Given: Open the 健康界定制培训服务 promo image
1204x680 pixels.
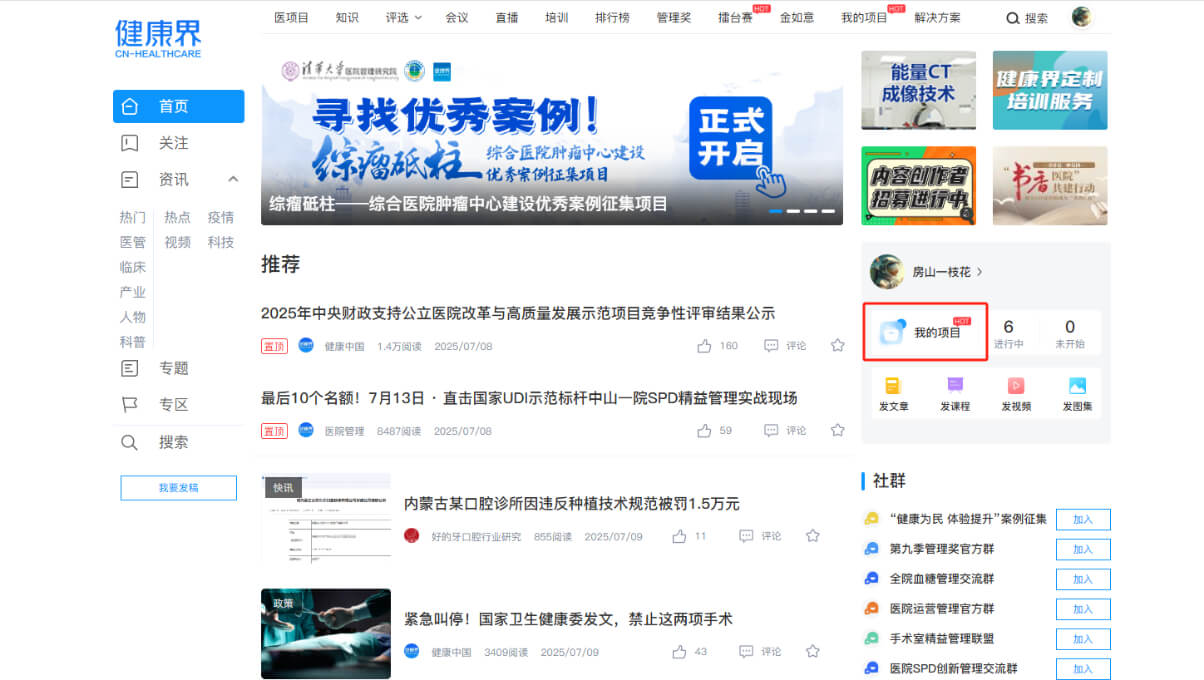Looking at the screenshot, I should coord(1050,90).
